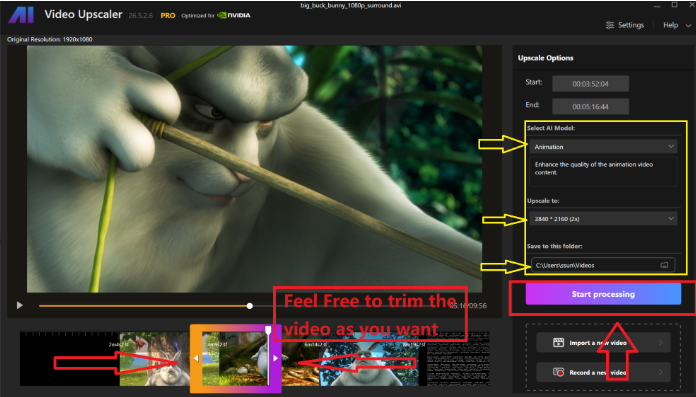Viewport: 696px width, 397px height.
Task: Click the Upscale Options heading
Action: tap(546, 58)
